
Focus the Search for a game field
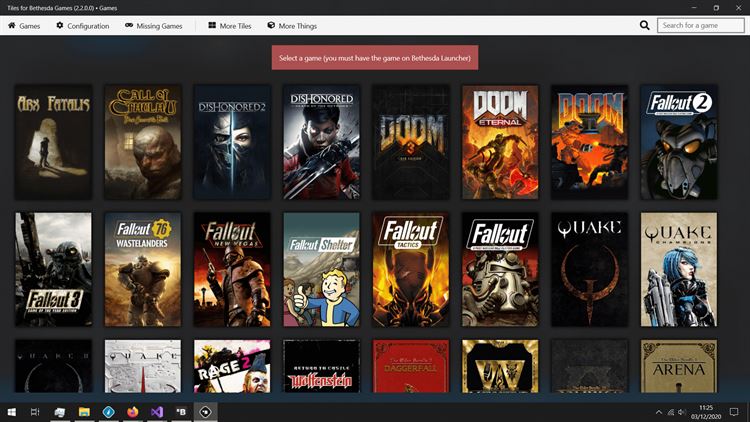tap(700, 25)
